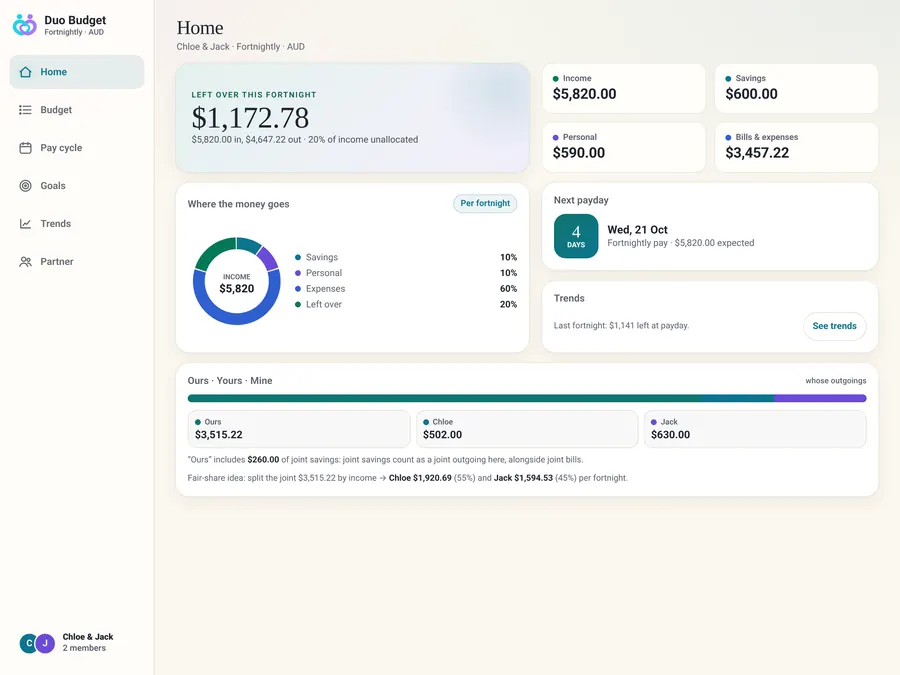Click the Expenses 60% percentage value
Viewport: 900px width, 675px height.
pos(508,289)
